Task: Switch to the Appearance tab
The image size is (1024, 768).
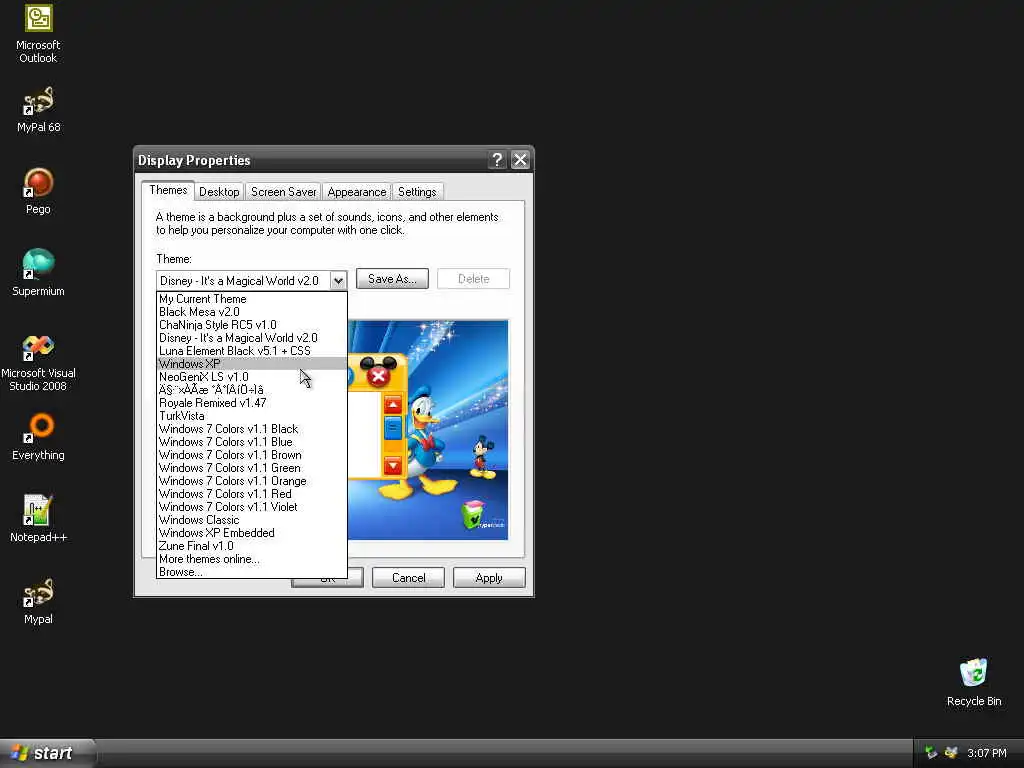Action: click(x=357, y=192)
